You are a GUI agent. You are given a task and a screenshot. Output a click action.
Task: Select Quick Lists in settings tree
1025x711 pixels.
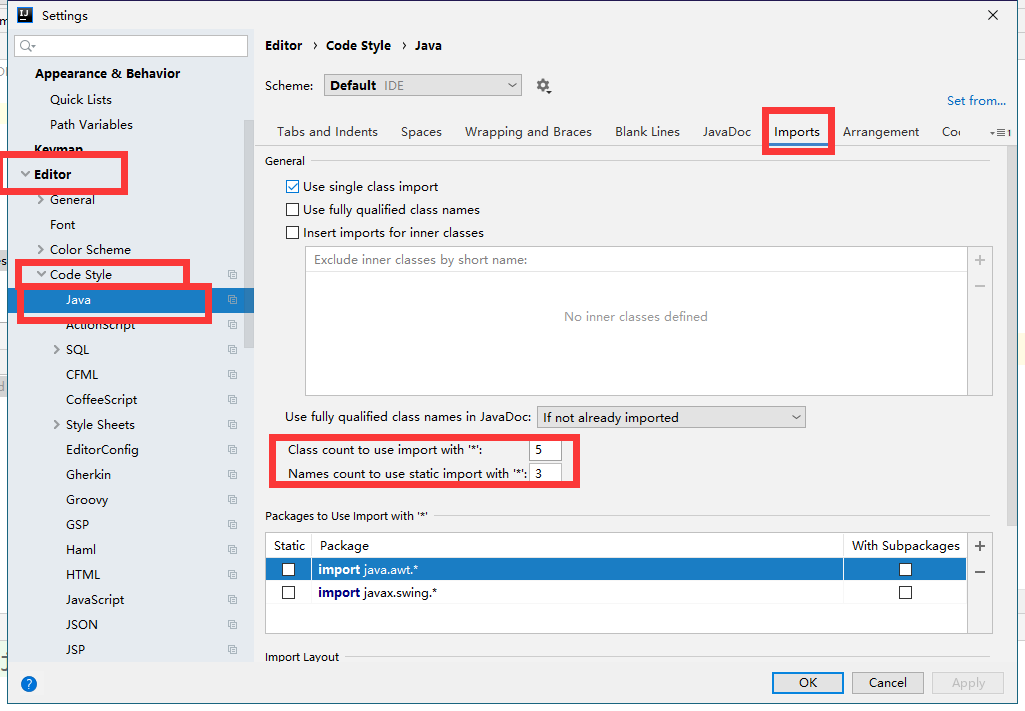(81, 100)
